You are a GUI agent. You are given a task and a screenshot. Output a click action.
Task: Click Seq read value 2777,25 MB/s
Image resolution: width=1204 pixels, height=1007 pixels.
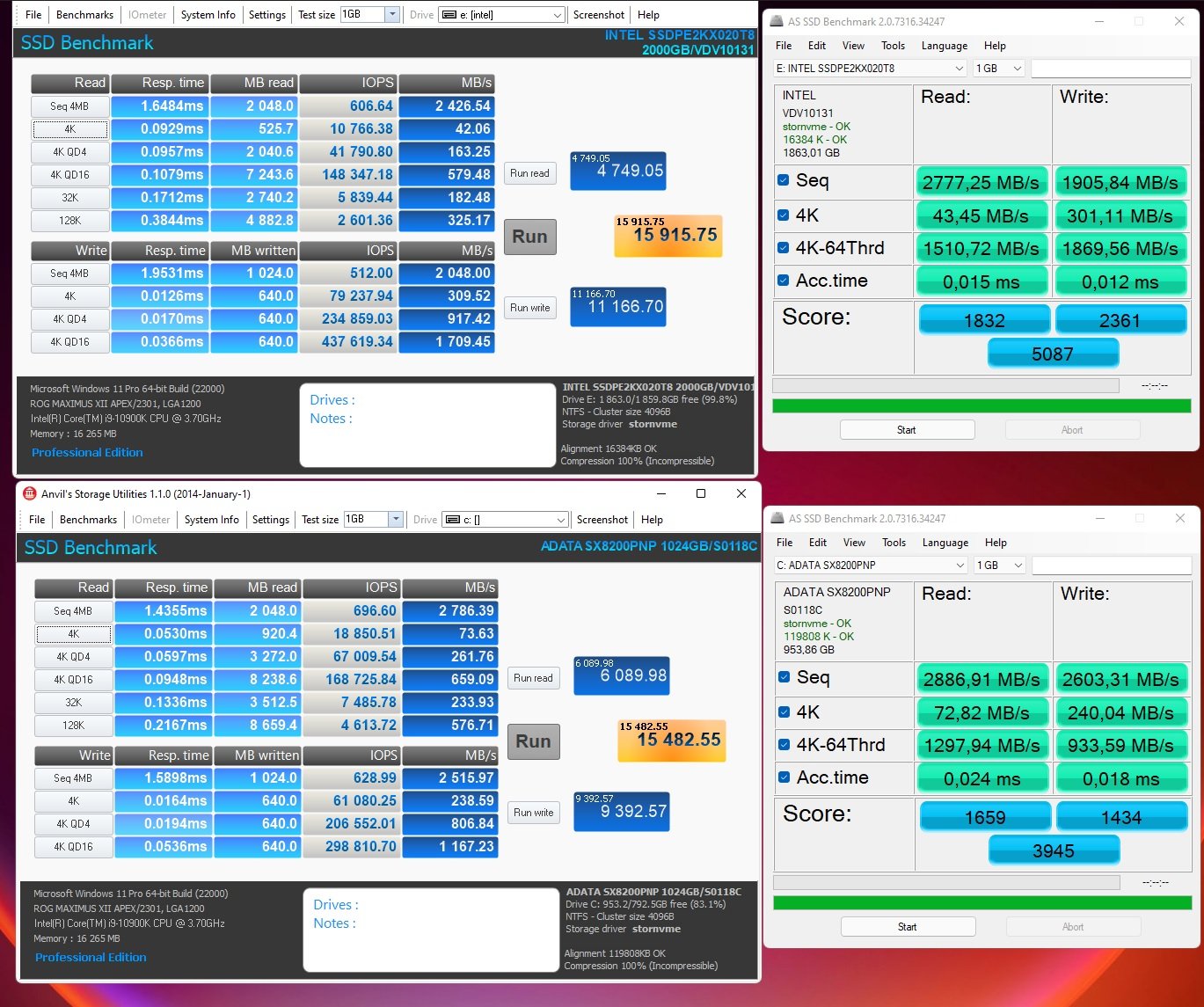click(981, 182)
